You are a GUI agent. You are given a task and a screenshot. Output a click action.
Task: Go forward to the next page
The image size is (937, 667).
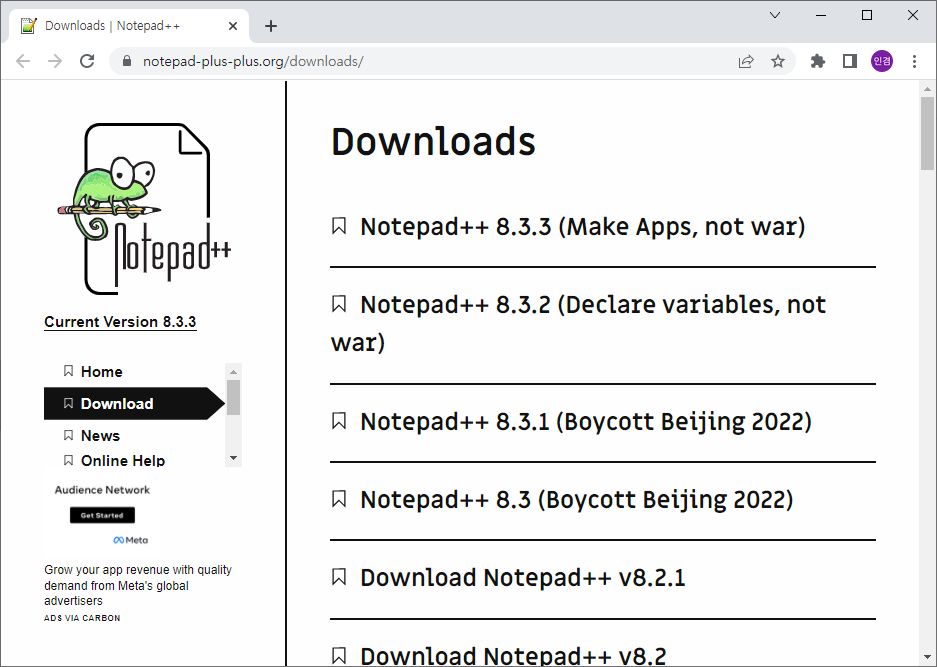55,61
